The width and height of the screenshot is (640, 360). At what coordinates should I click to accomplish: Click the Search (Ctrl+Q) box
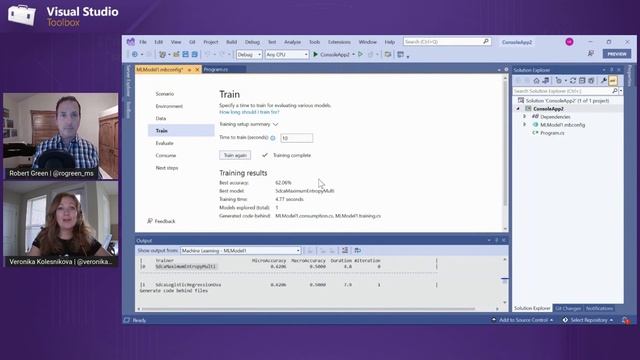[x=447, y=42]
